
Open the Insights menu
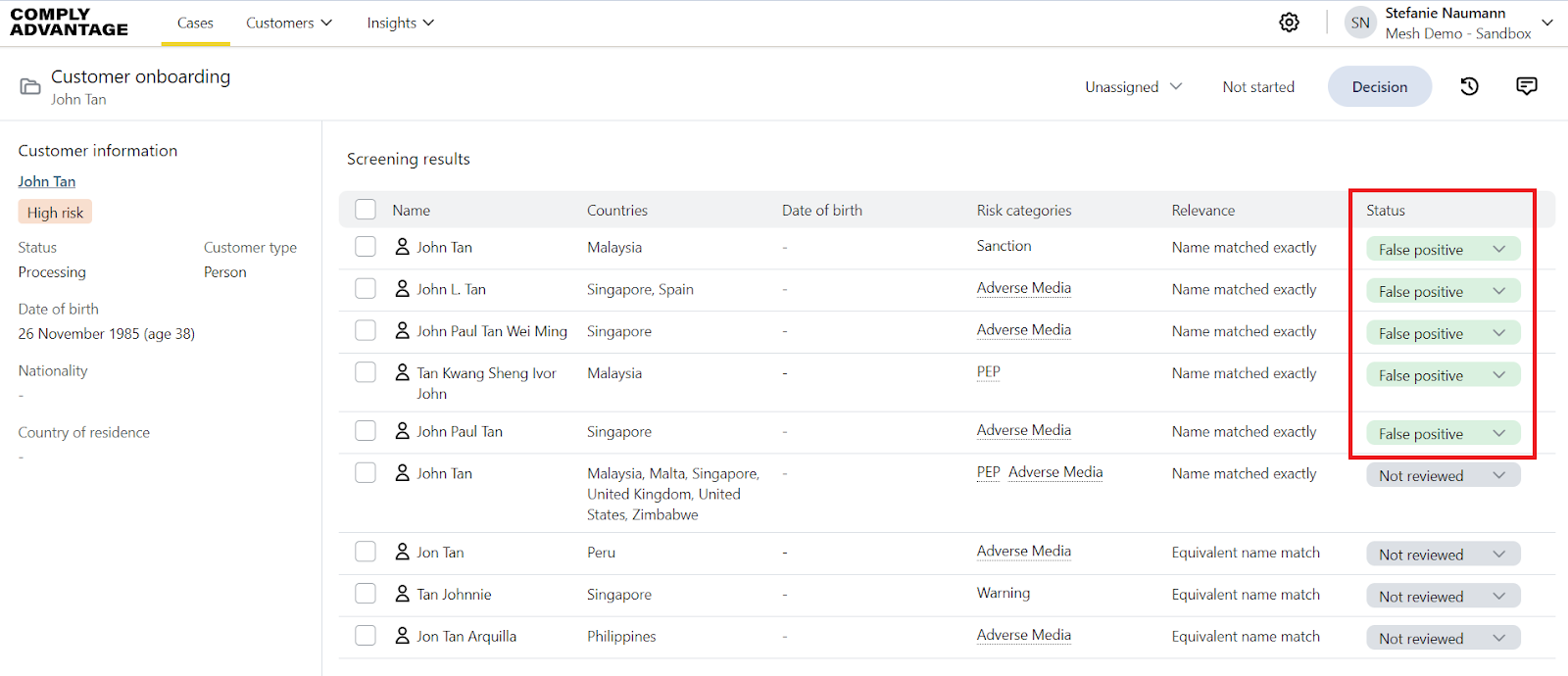400,23
